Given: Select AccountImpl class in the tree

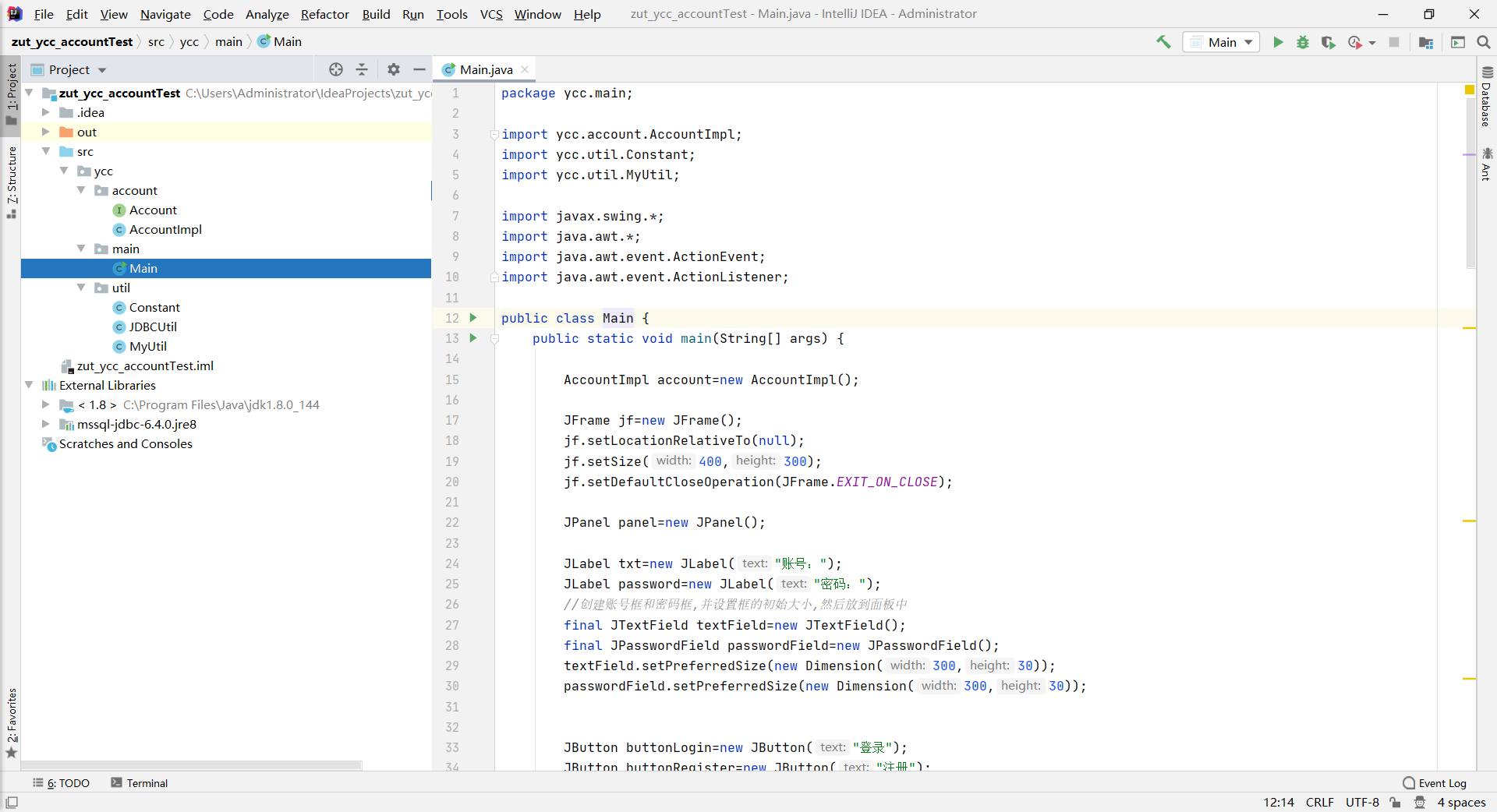Looking at the screenshot, I should tap(165, 229).
